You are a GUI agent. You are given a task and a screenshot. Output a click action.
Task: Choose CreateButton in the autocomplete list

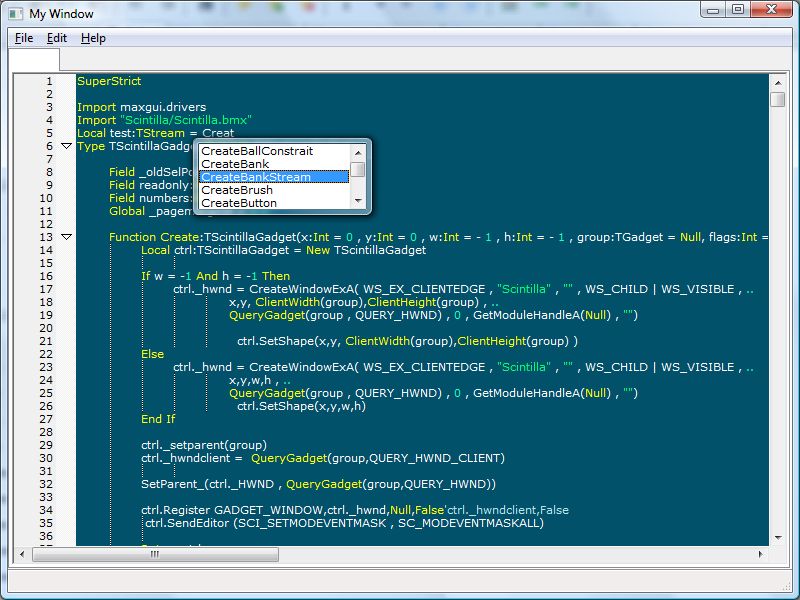point(239,203)
